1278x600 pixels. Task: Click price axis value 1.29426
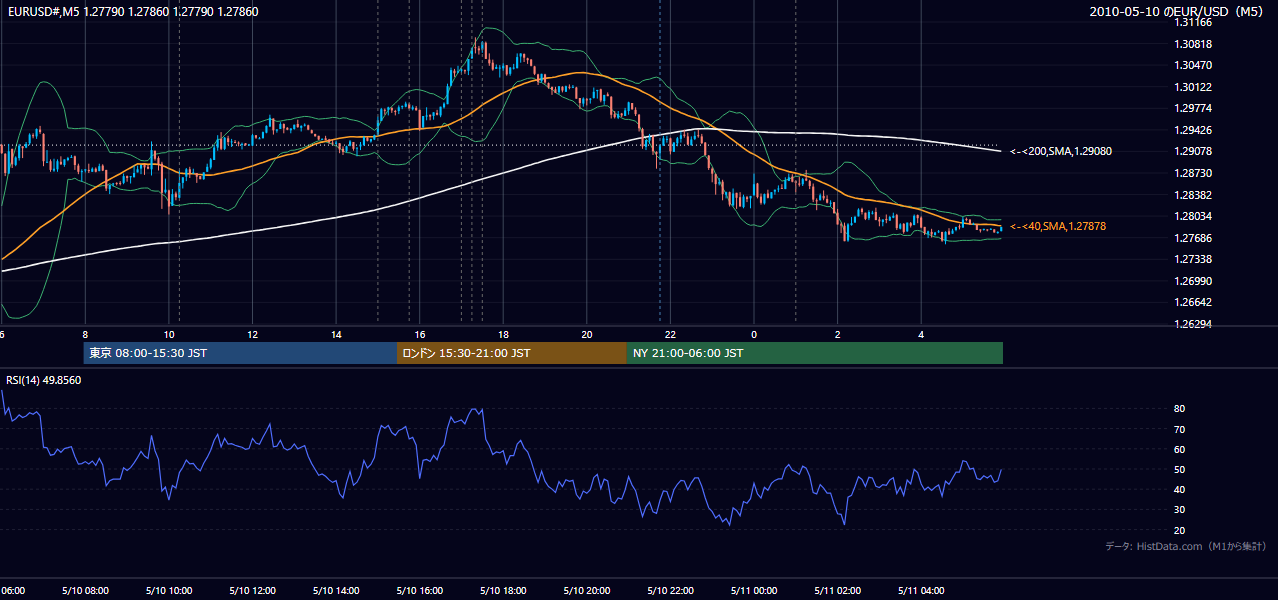tap(1193, 130)
